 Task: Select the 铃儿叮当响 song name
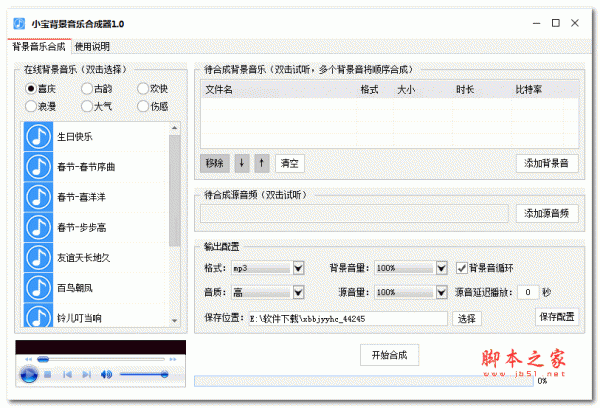(79, 318)
